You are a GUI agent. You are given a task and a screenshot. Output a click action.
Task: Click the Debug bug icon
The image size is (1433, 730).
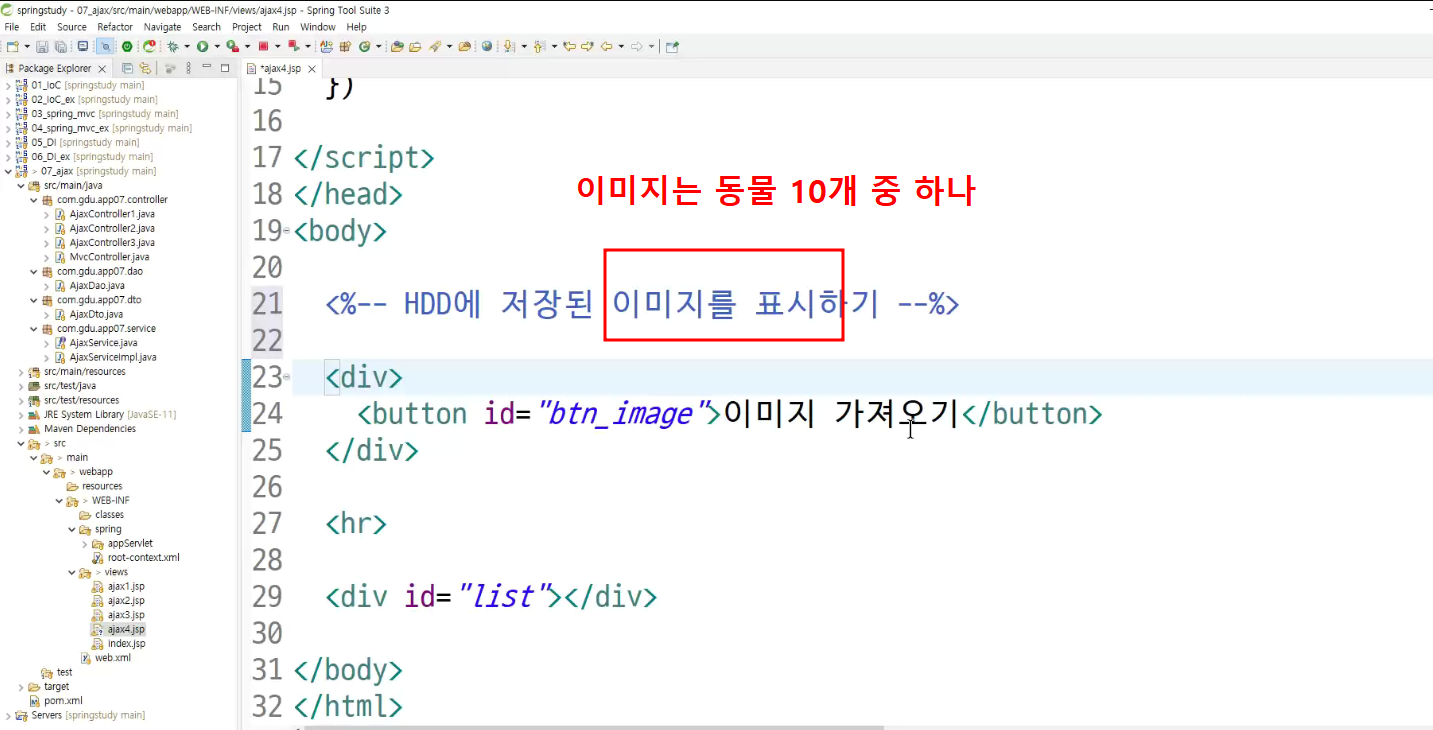point(172,46)
